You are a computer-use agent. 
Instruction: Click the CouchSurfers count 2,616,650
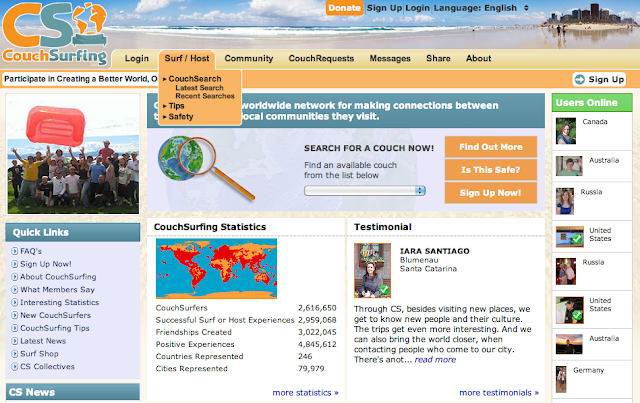317,308
